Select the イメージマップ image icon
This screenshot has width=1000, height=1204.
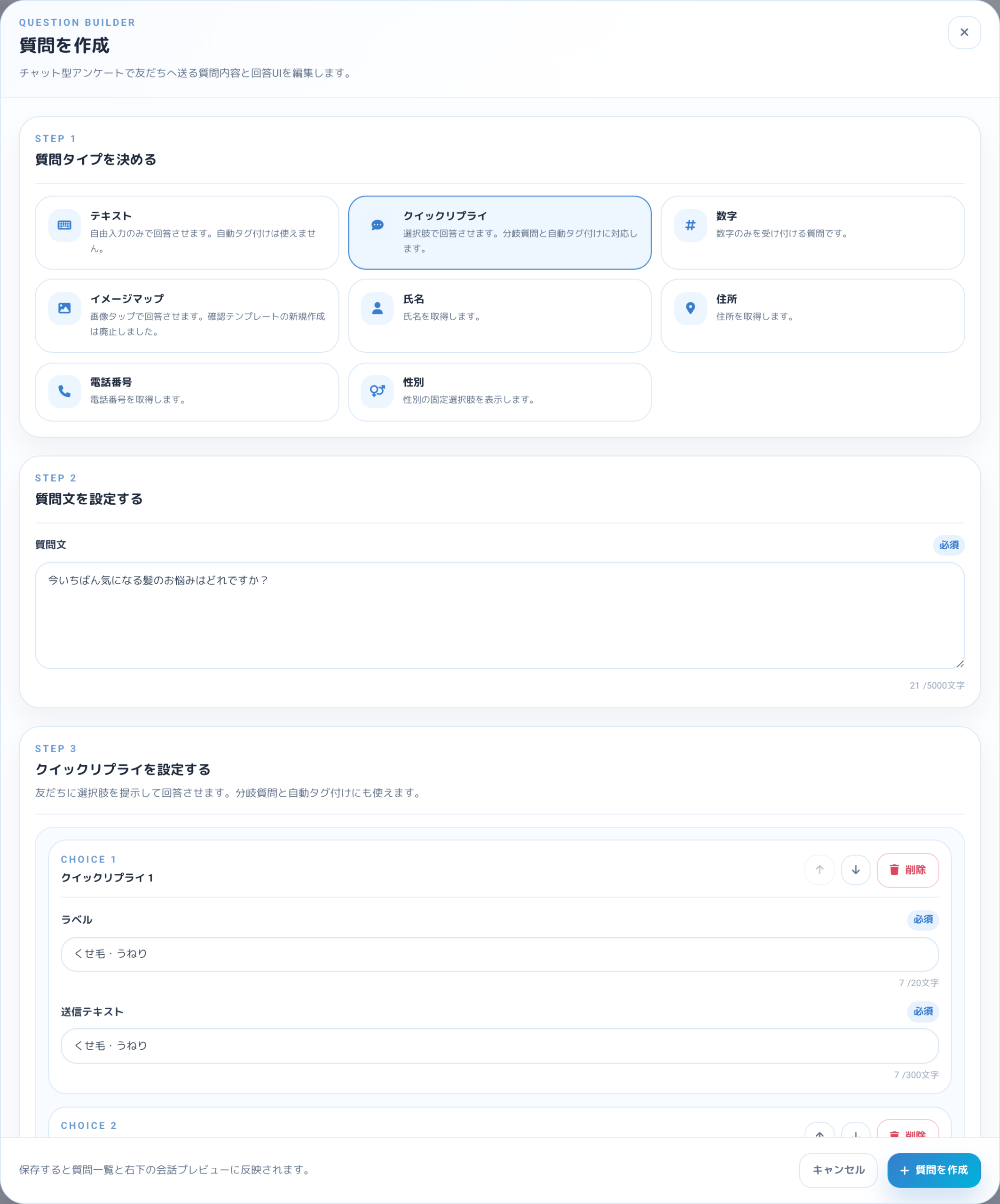[x=65, y=309]
